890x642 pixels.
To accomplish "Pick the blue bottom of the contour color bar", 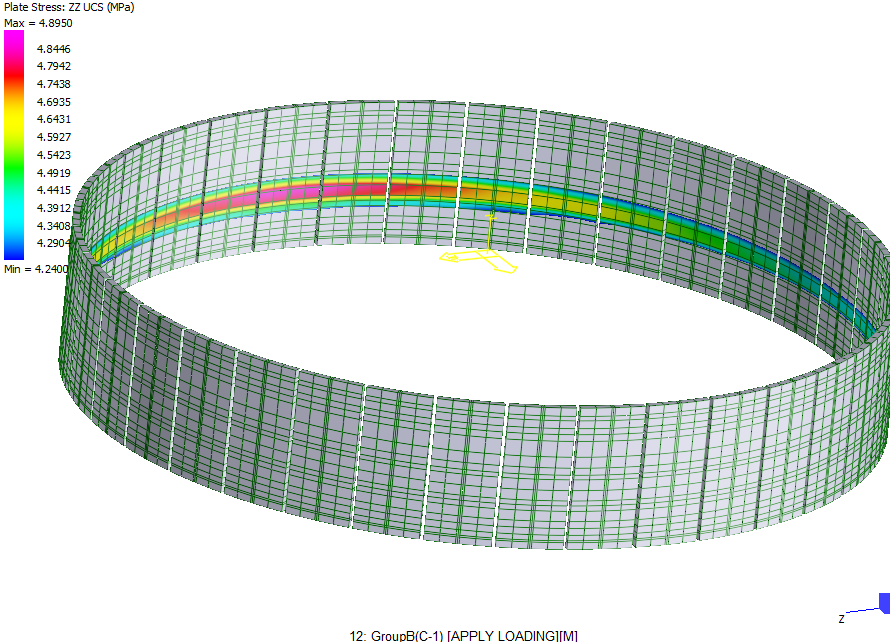I will point(14,248).
